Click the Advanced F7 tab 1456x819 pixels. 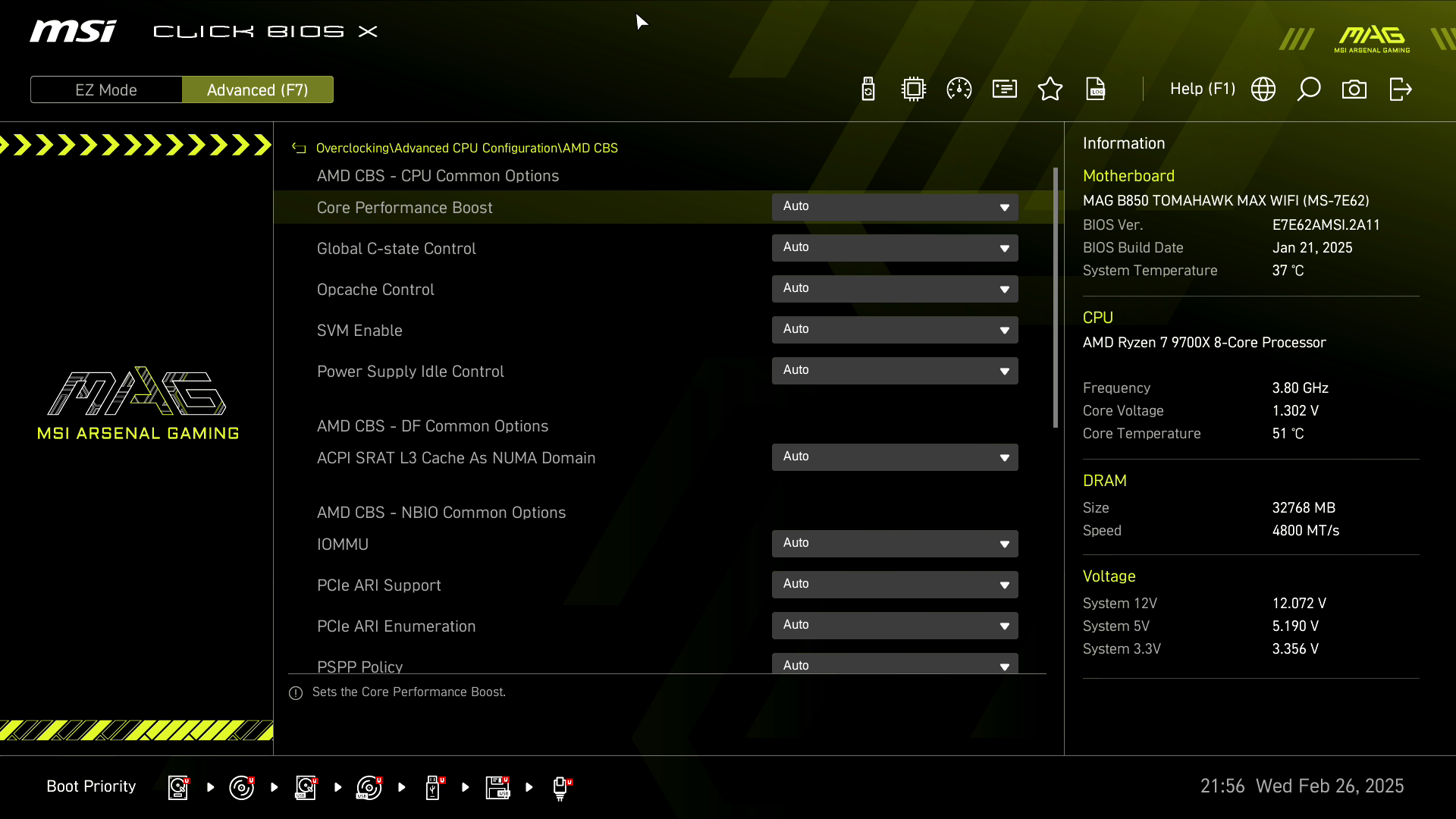[258, 89]
